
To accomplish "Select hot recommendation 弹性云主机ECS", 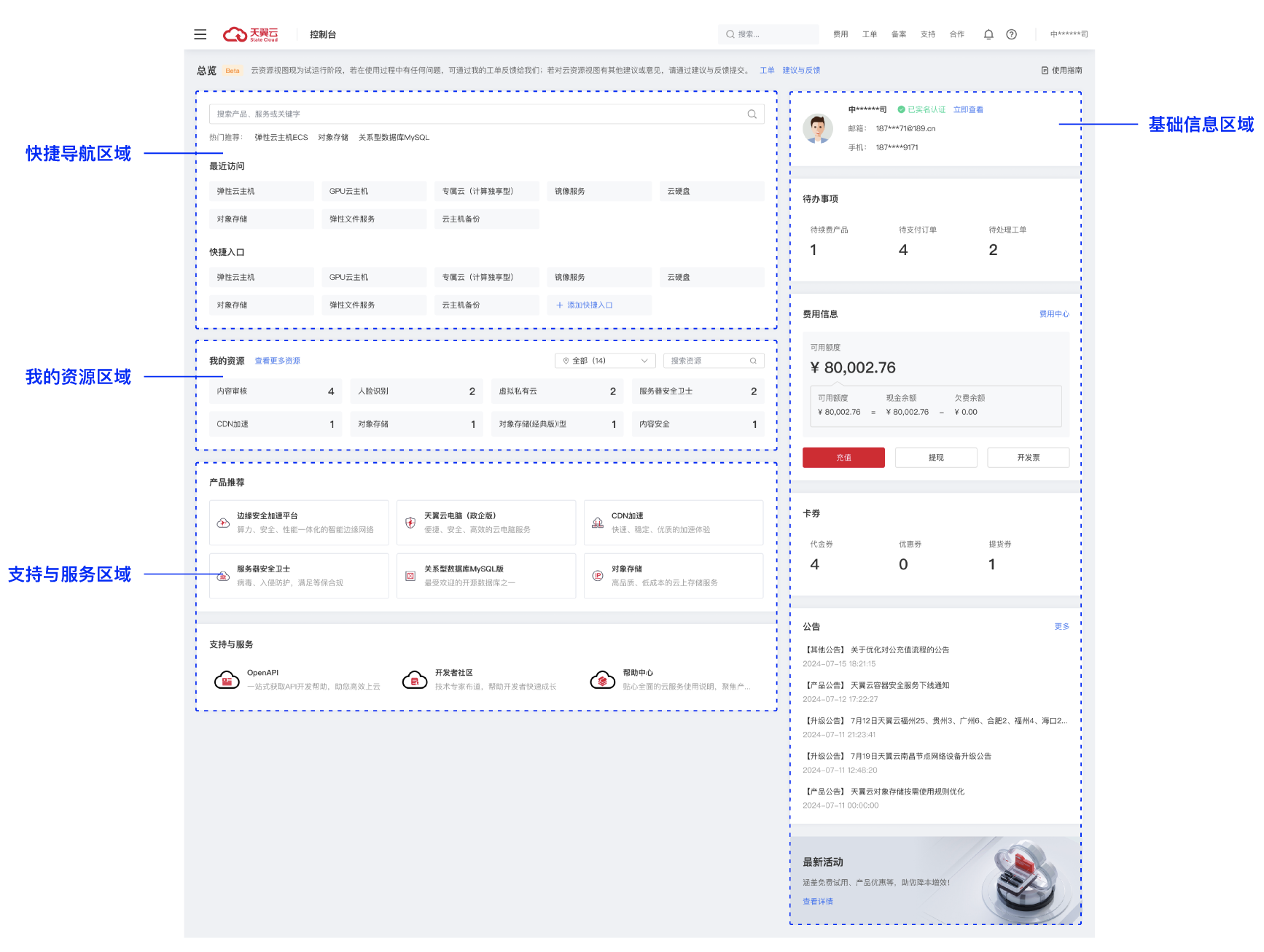I will 281,138.
